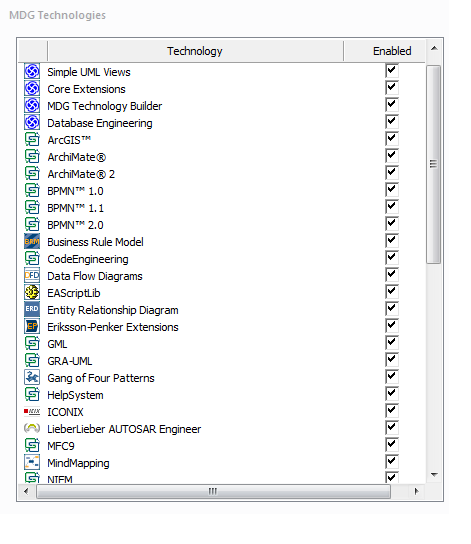This screenshot has width=471, height=544.
Task: Click the scroll up arrow of list
Action: pyautogui.click(x=434, y=49)
